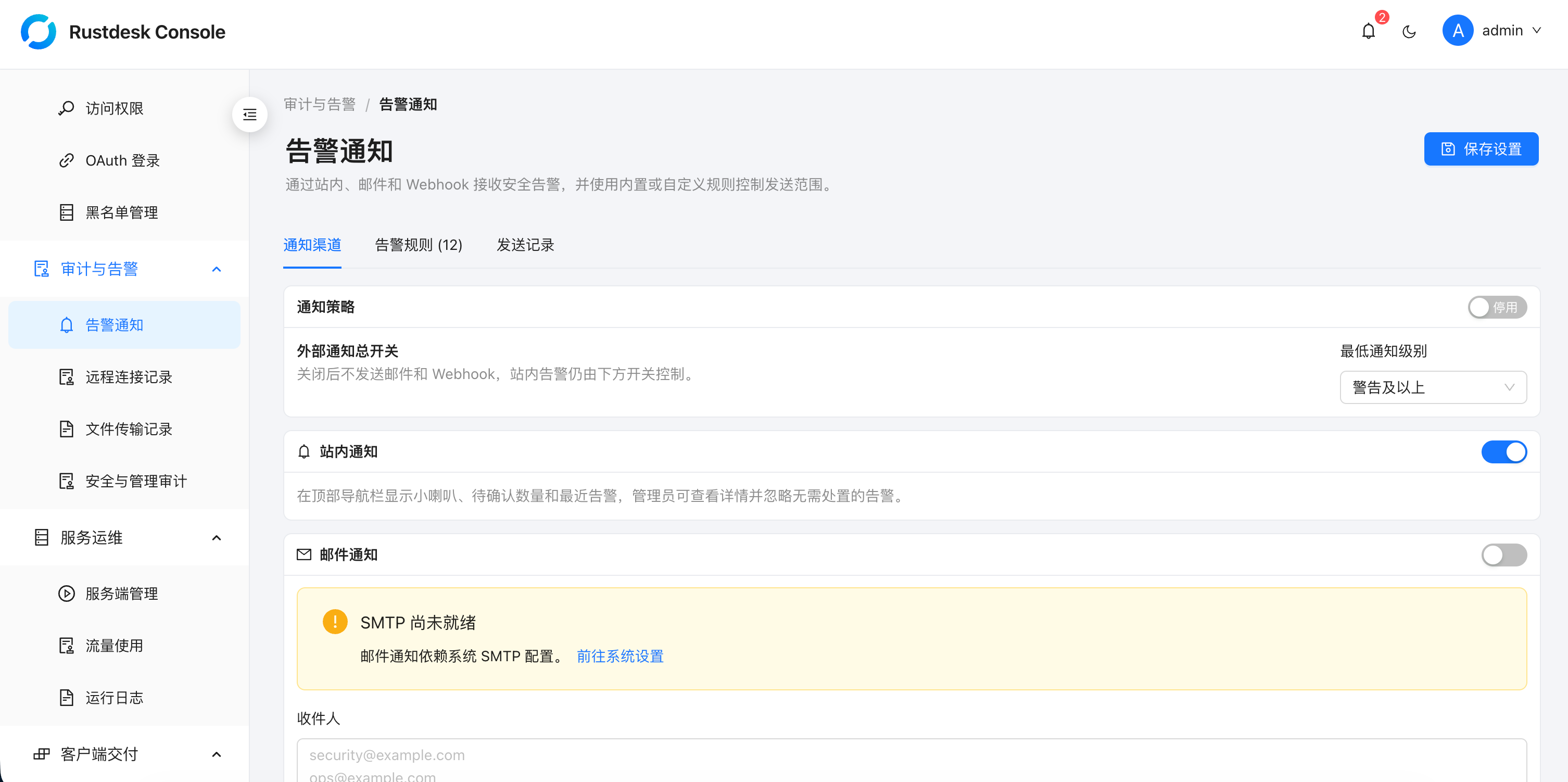Click the bell icon in 站内通知 header
This screenshot has height=782, width=1568.
pyautogui.click(x=304, y=451)
